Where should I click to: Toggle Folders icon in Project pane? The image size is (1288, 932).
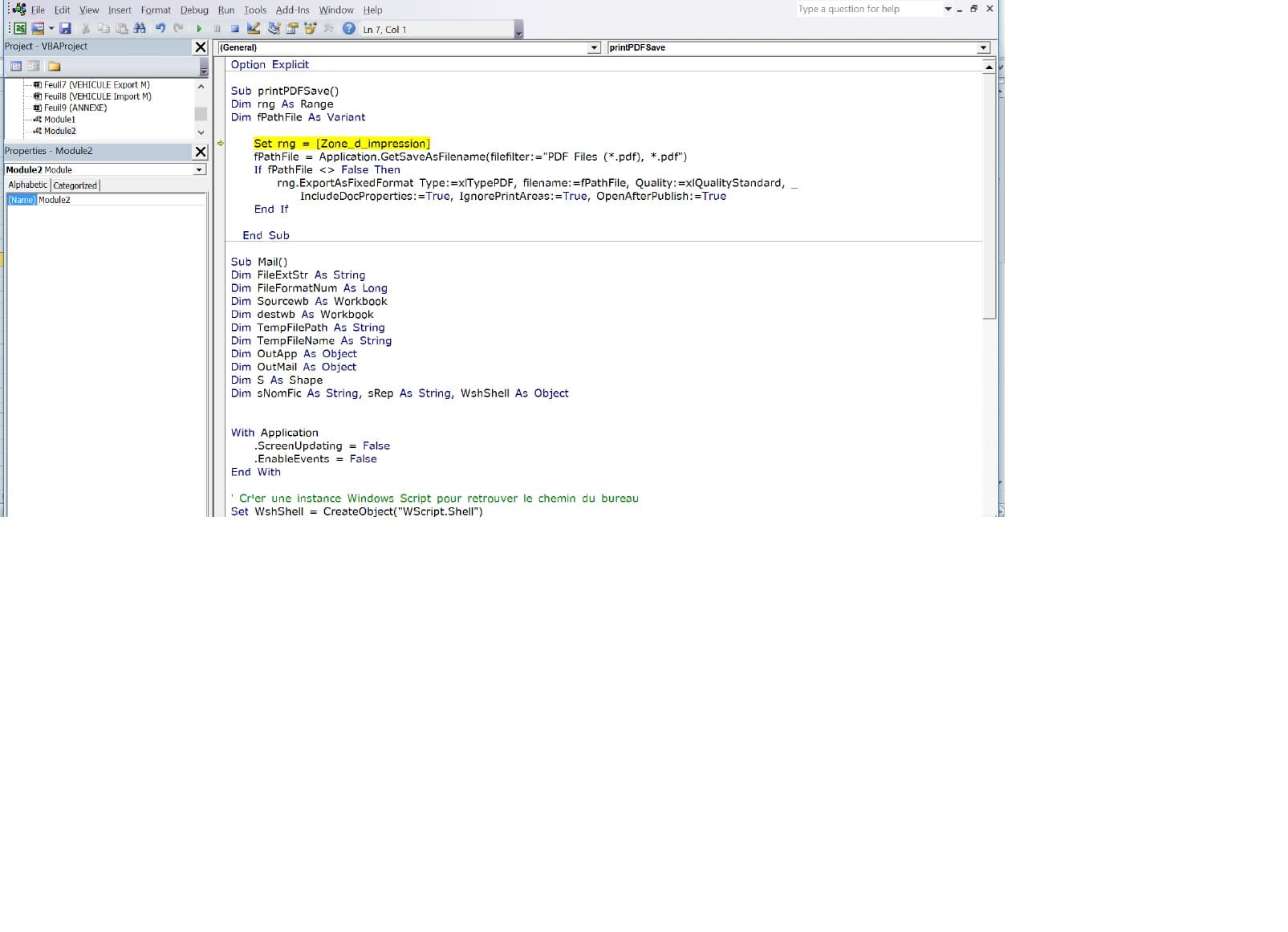pyautogui.click(x=54, y=66)
